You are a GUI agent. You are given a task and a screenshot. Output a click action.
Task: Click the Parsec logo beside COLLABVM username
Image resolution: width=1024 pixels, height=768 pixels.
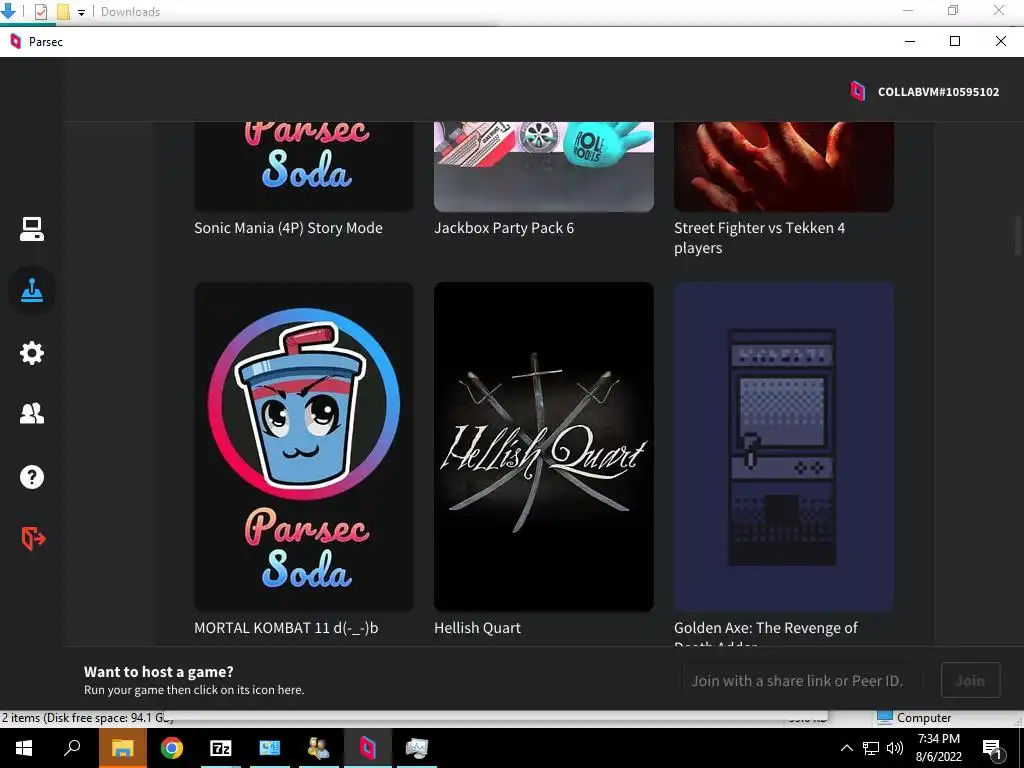(857, 91)
